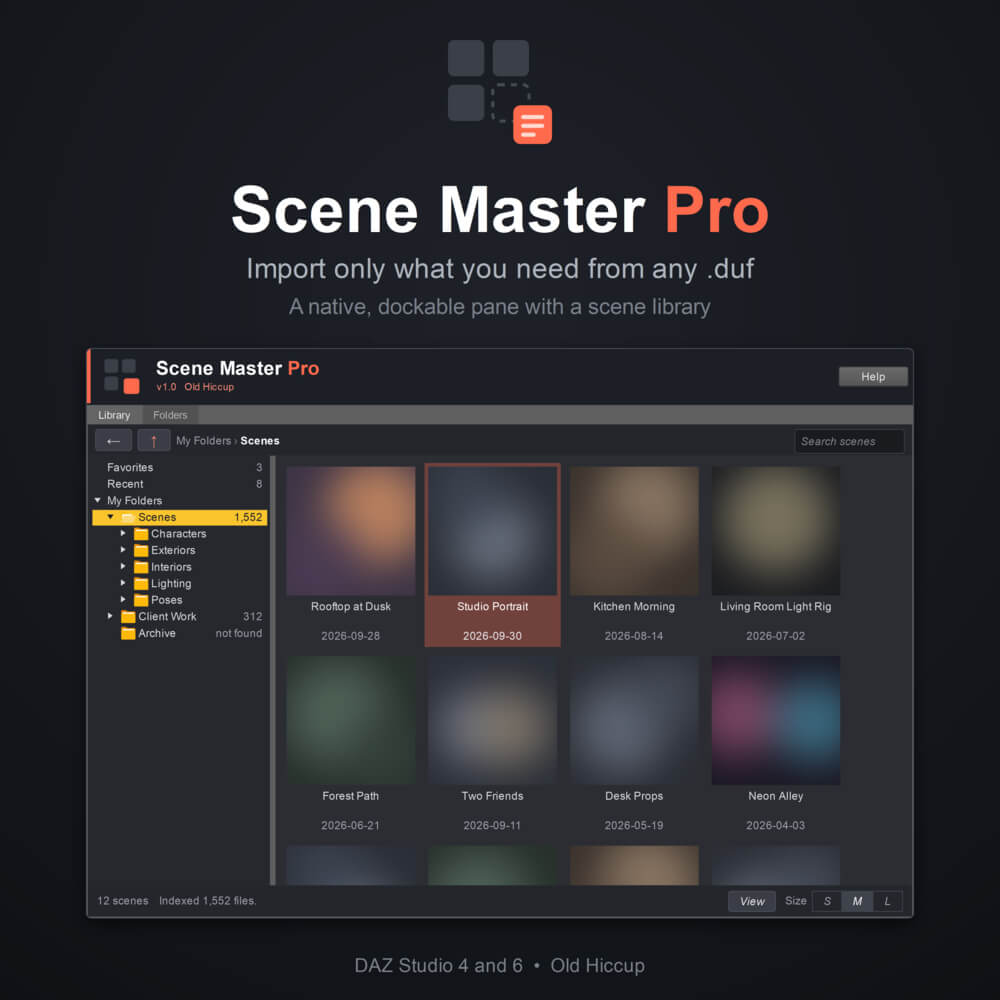The height and width of the screenshot is (1000, 1000).
Task: Click the large Scene Master Pro logo
Action: tap(500, 92)
